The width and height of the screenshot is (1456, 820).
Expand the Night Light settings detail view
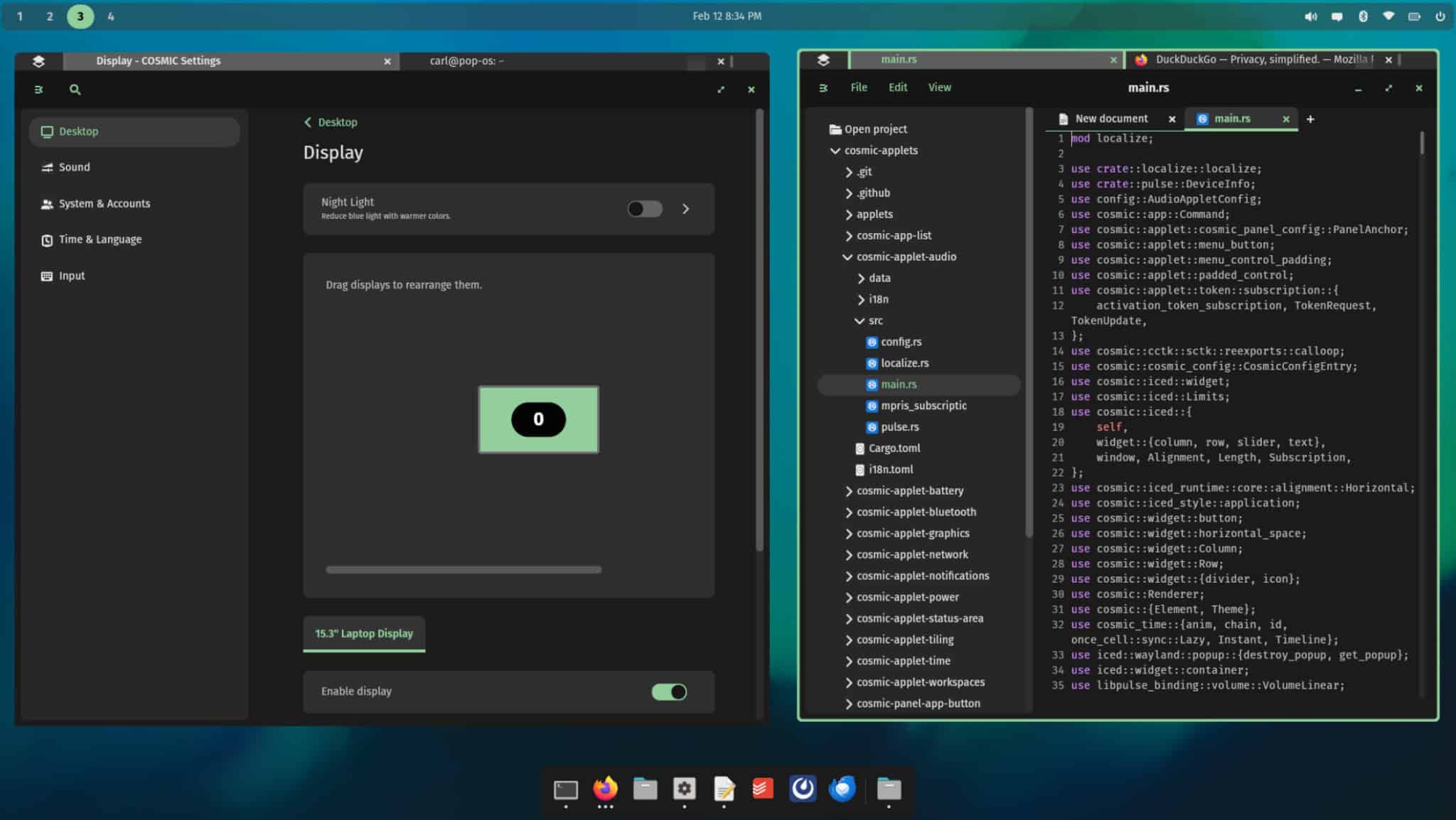click(x=685, y=208)
